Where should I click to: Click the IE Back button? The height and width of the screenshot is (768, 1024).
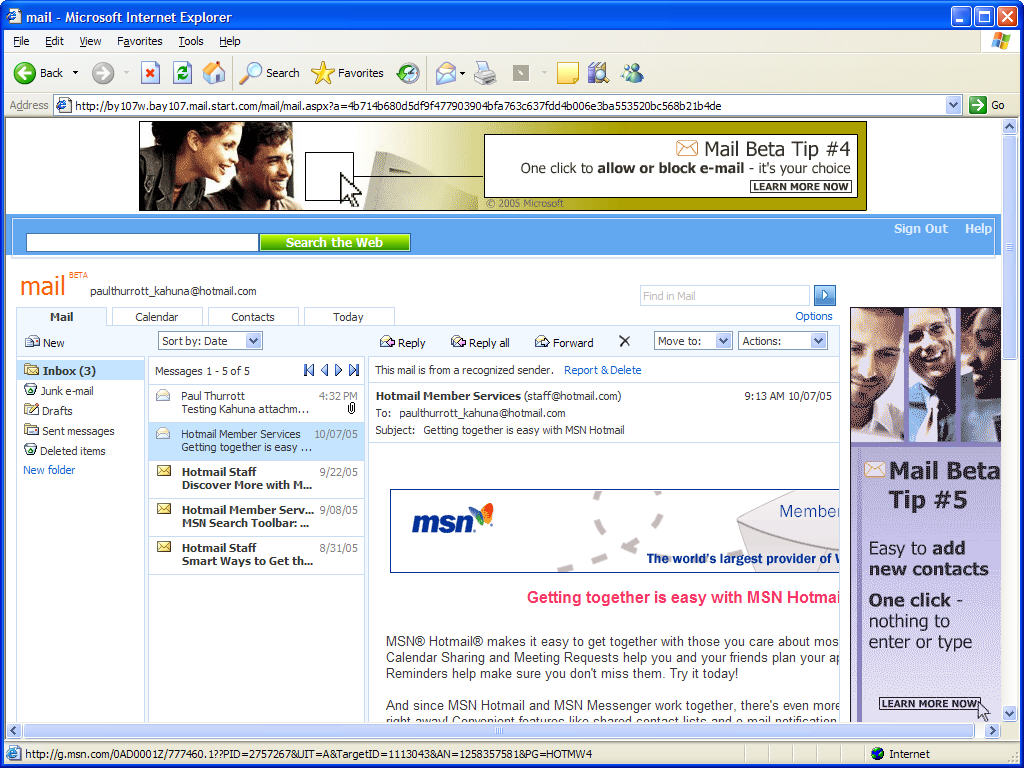coord(39,73)
